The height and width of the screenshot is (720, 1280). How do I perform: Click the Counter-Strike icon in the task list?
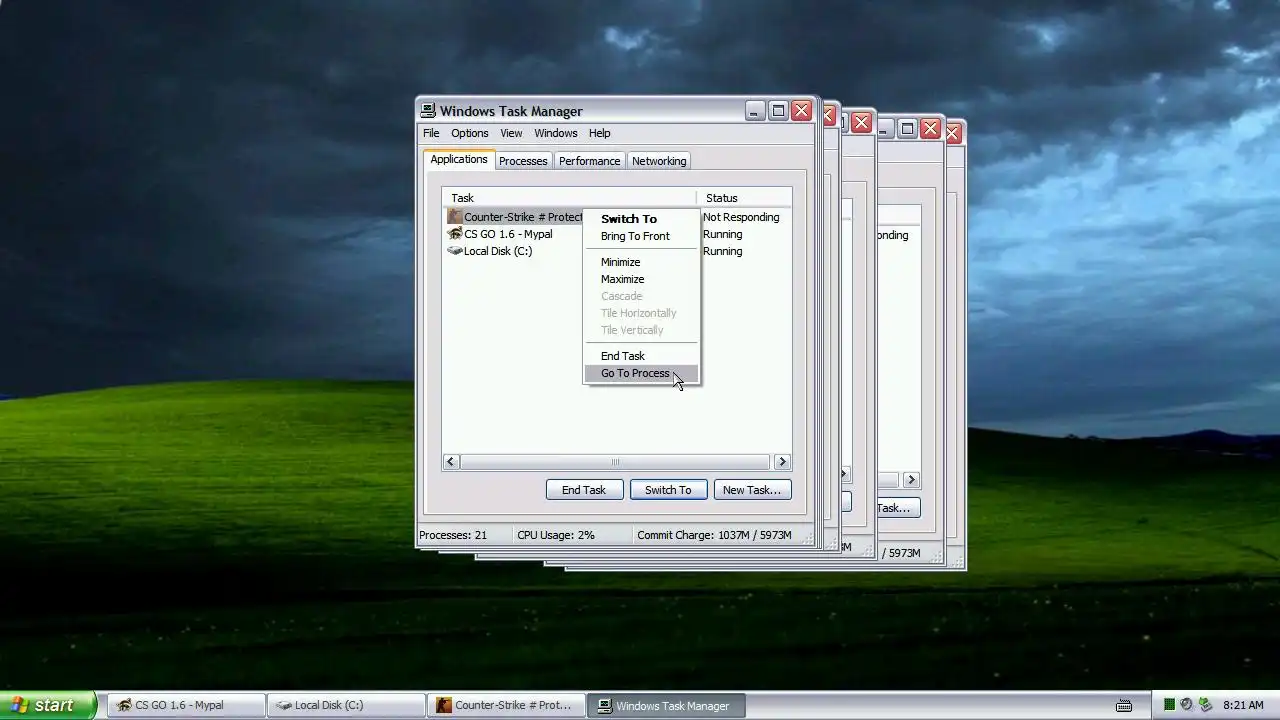point(455,217)
